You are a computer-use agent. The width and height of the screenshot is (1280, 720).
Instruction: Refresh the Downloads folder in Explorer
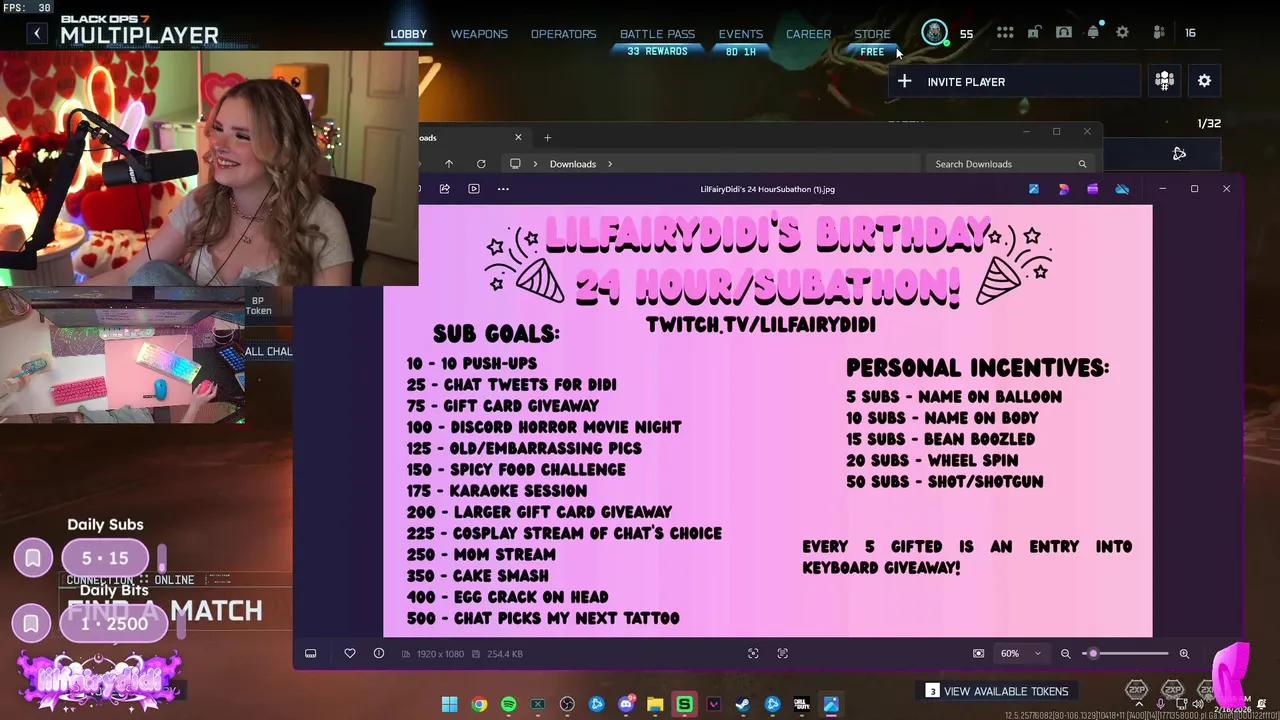(x=481, y=164)
